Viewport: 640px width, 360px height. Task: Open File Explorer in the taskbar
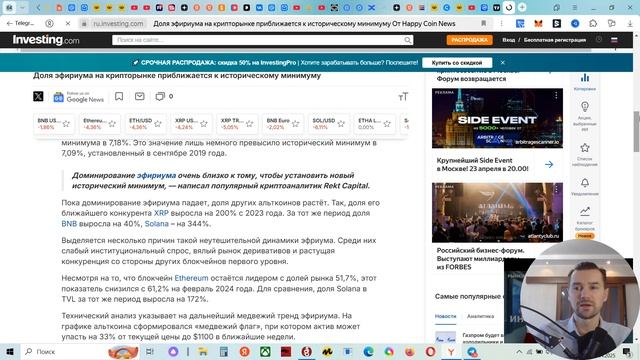pyautogui.click(x=203, y=351)
